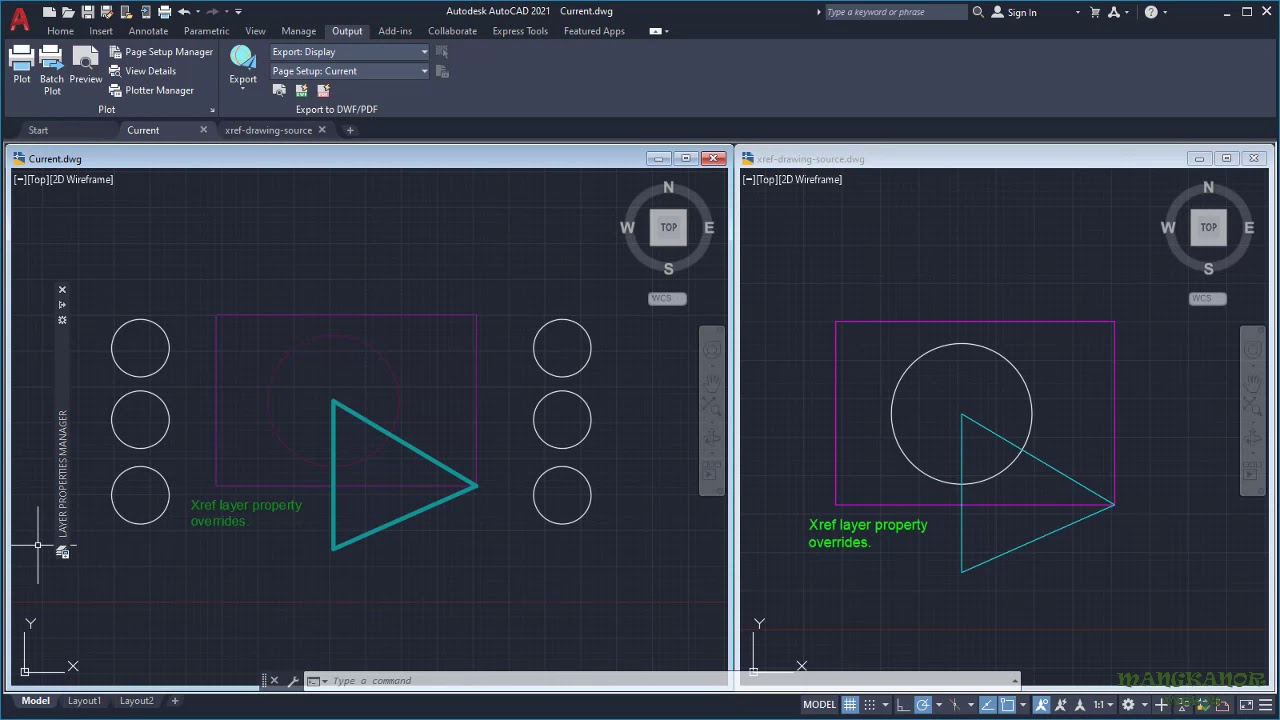Click the workspace switching gear icon
Screen dimensions: 1280x720
point(1128,705)
